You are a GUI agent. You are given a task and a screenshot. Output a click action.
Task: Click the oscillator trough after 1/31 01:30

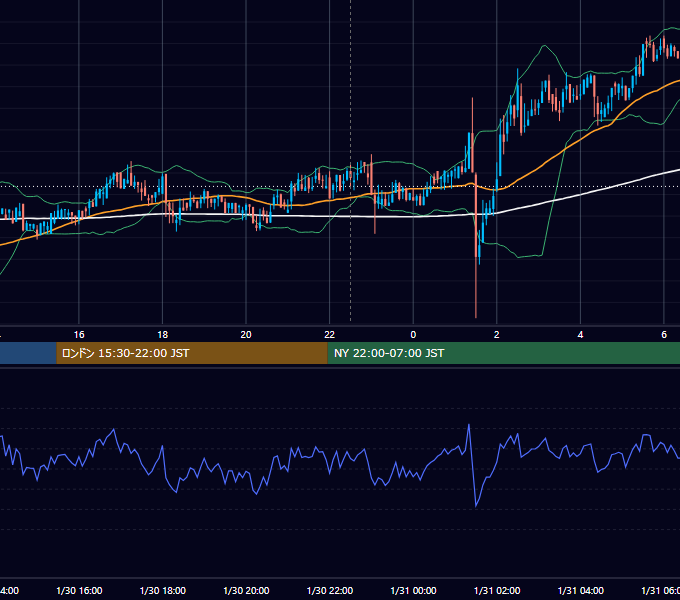point(476,505)
